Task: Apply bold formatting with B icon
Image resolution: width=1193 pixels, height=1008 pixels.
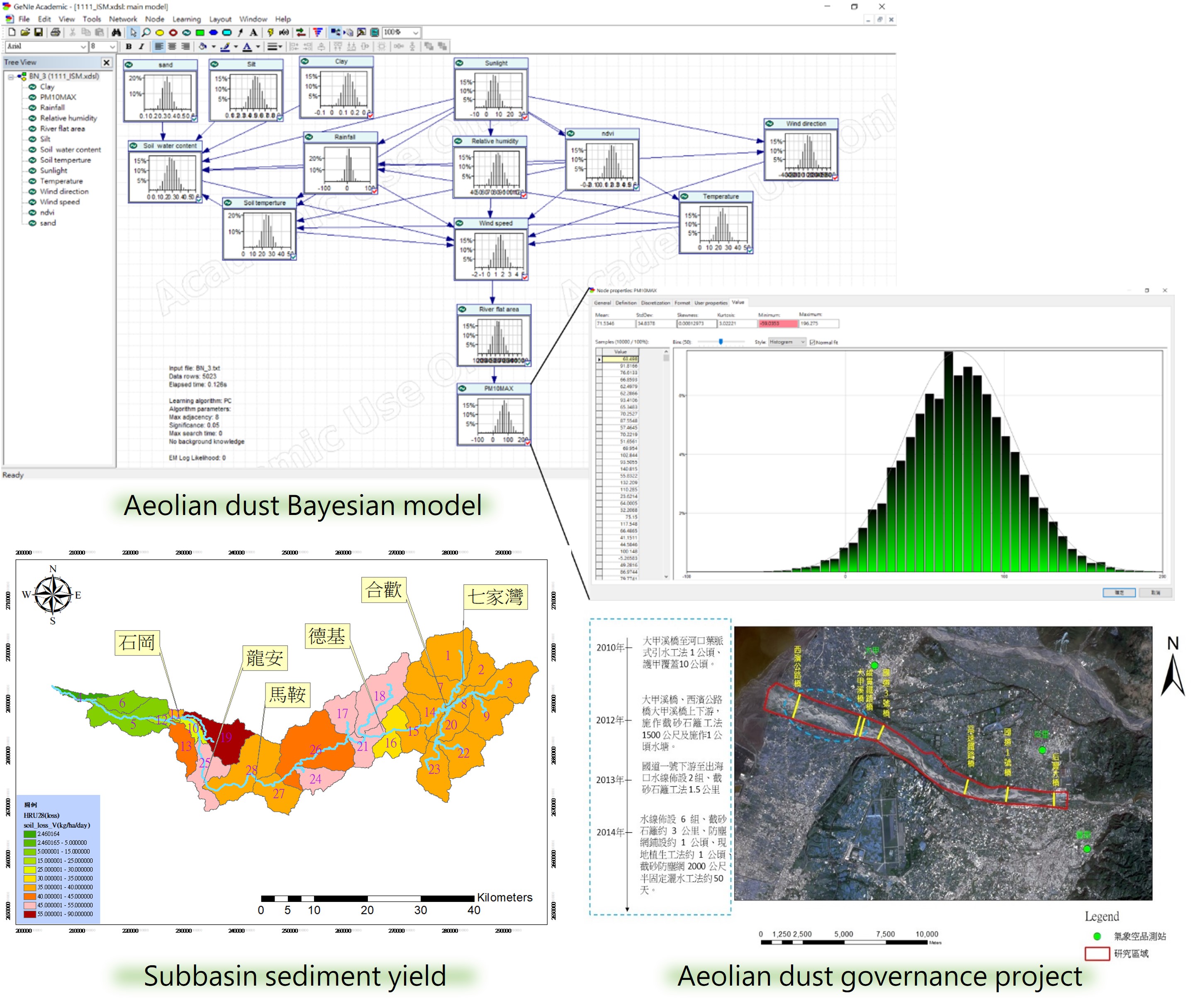Action: [x=129, y=46]
